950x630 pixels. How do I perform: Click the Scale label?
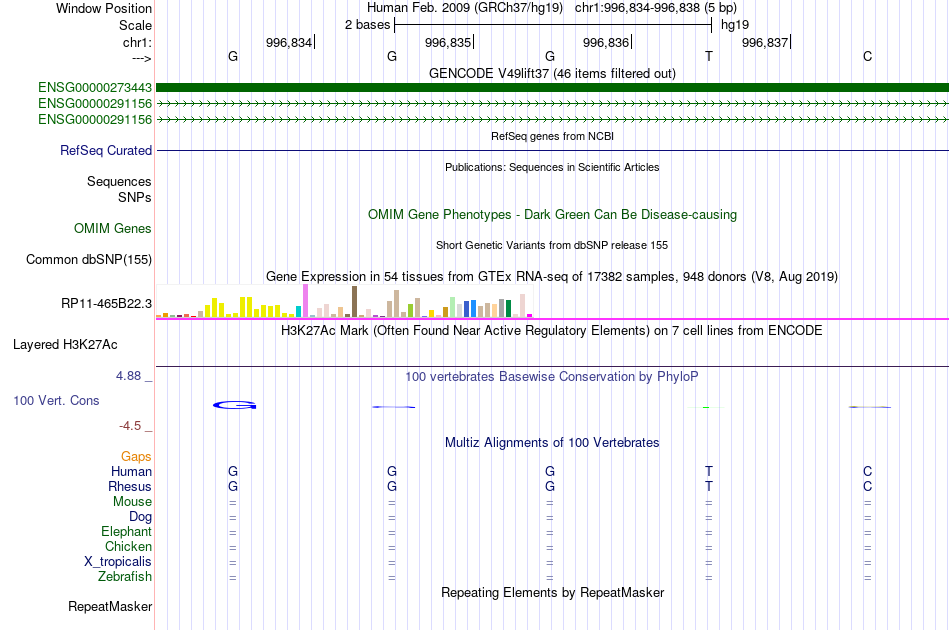coord(136,25)
